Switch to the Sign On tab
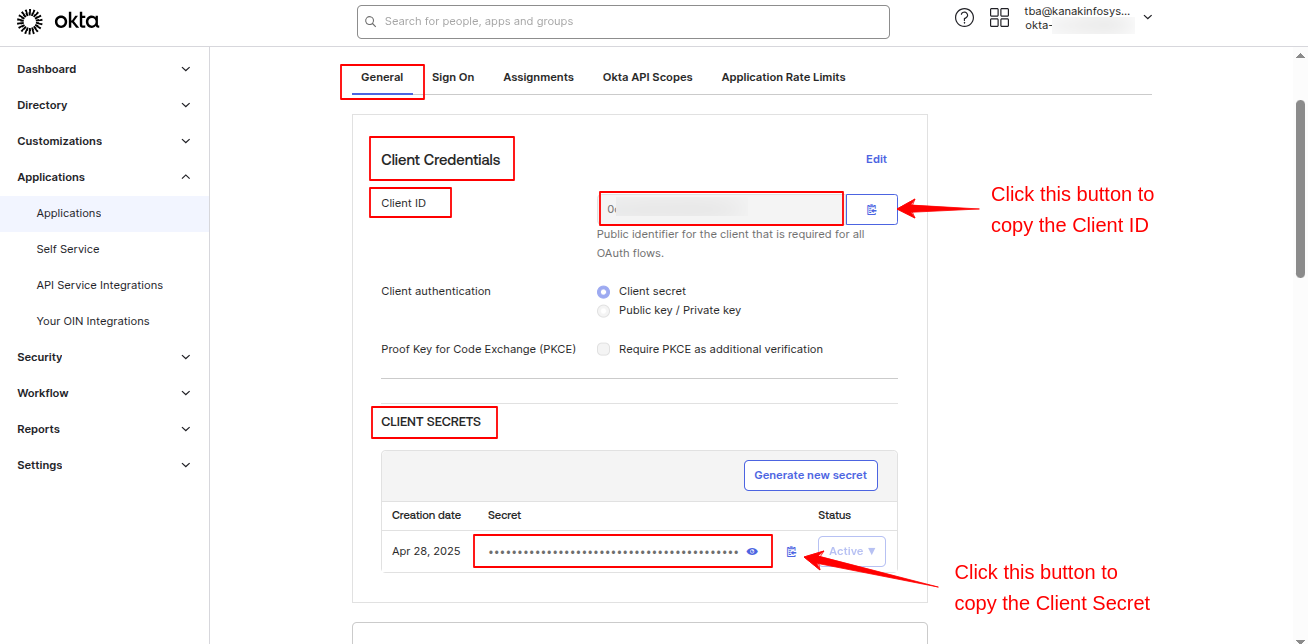This screenshot has width=1308, height=644. [453, 77]
